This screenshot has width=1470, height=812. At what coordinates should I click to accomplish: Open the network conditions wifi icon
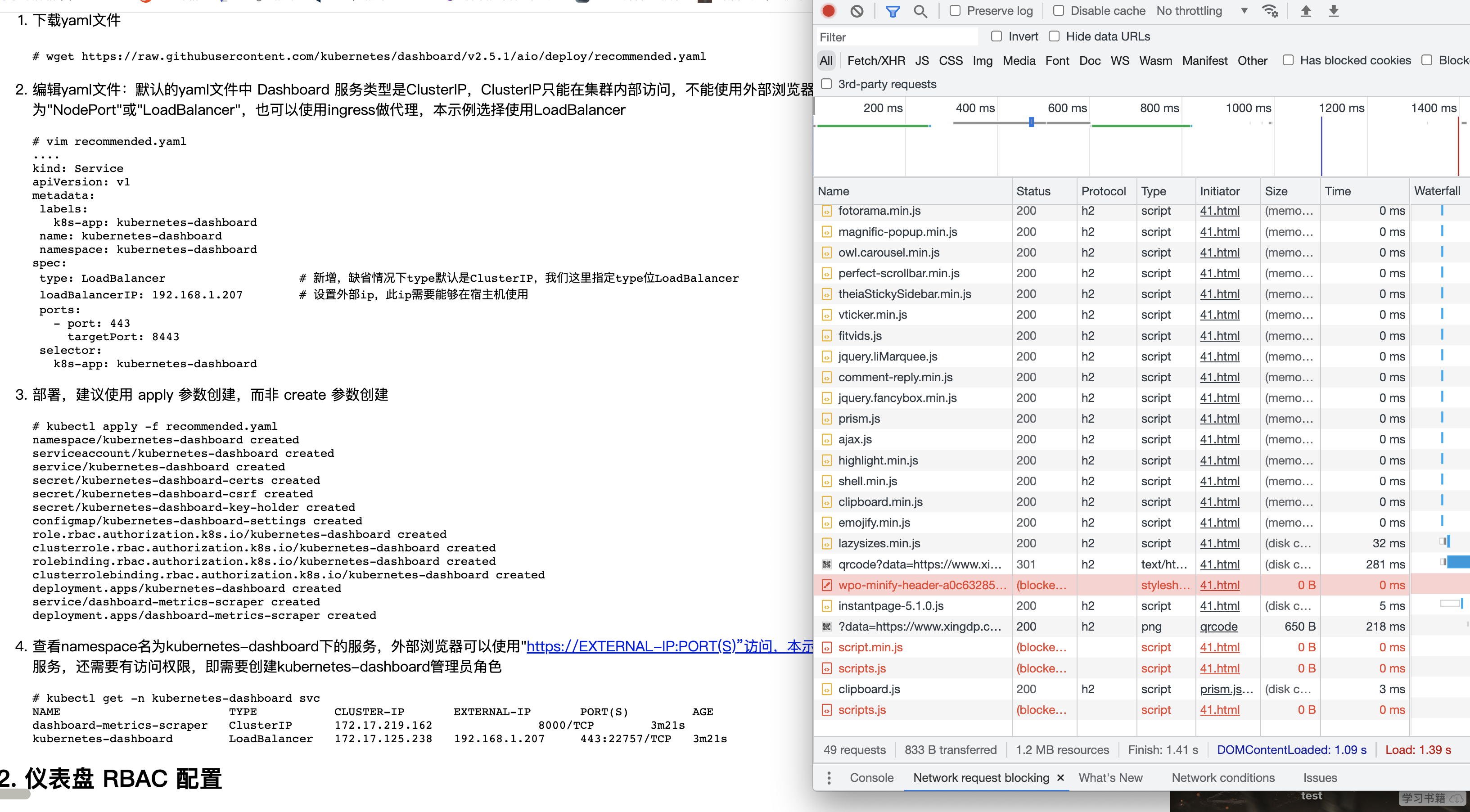[1270, 11]
